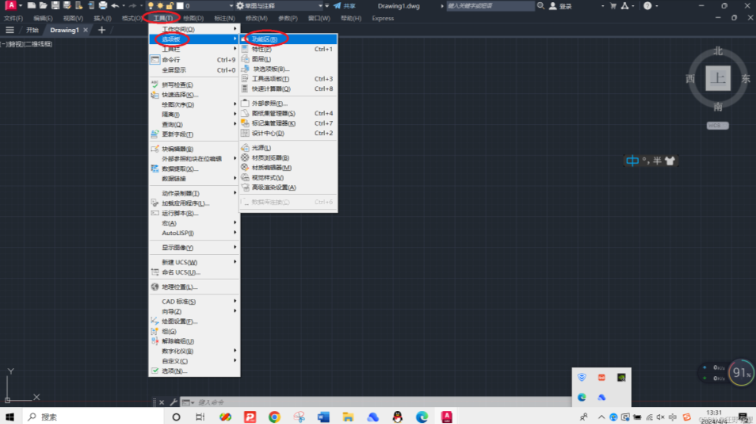Click the new drawing tab plus icon

click(101, 30)
